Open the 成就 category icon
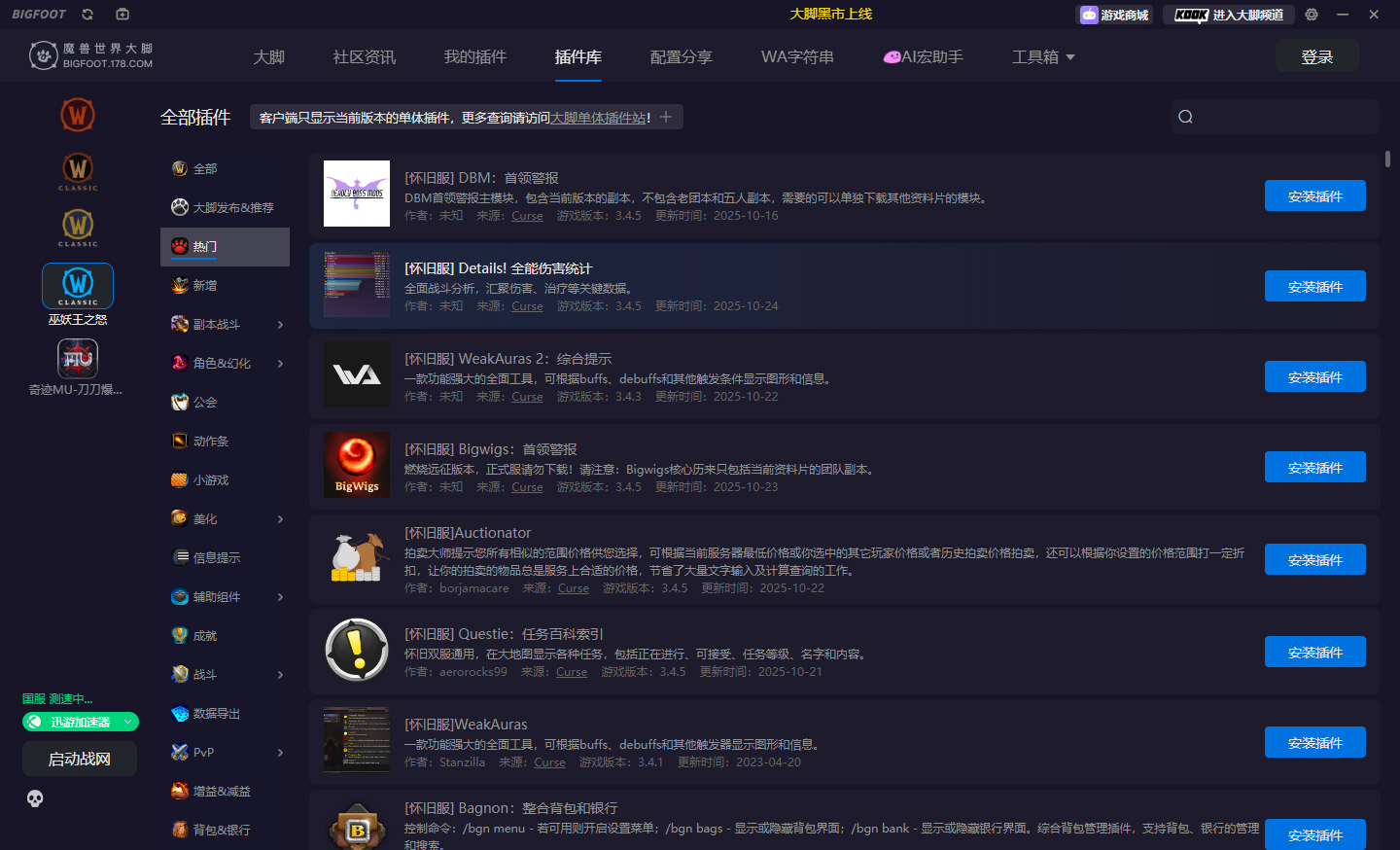This screenshot has width=1400, height=850. click(x=180, y=635)
